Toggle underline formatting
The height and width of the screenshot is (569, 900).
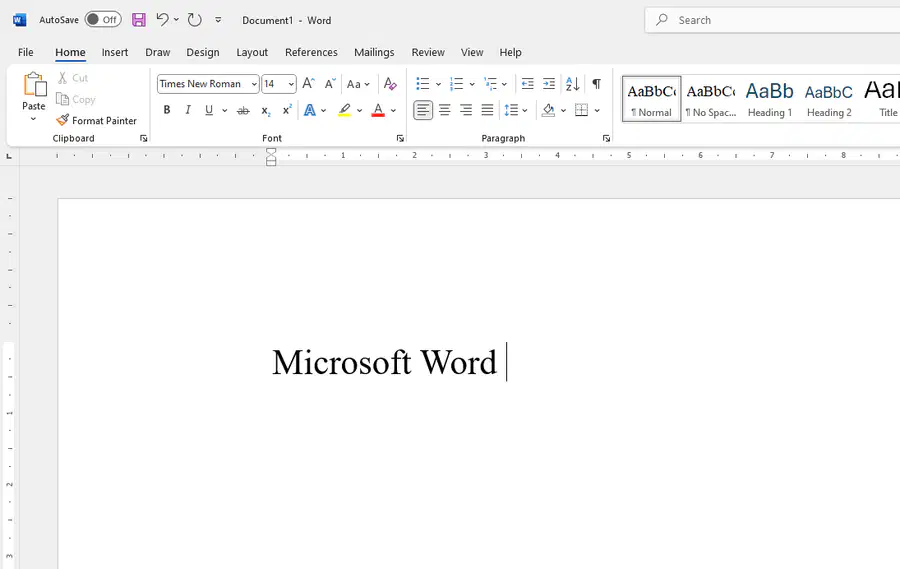[209, 110]
